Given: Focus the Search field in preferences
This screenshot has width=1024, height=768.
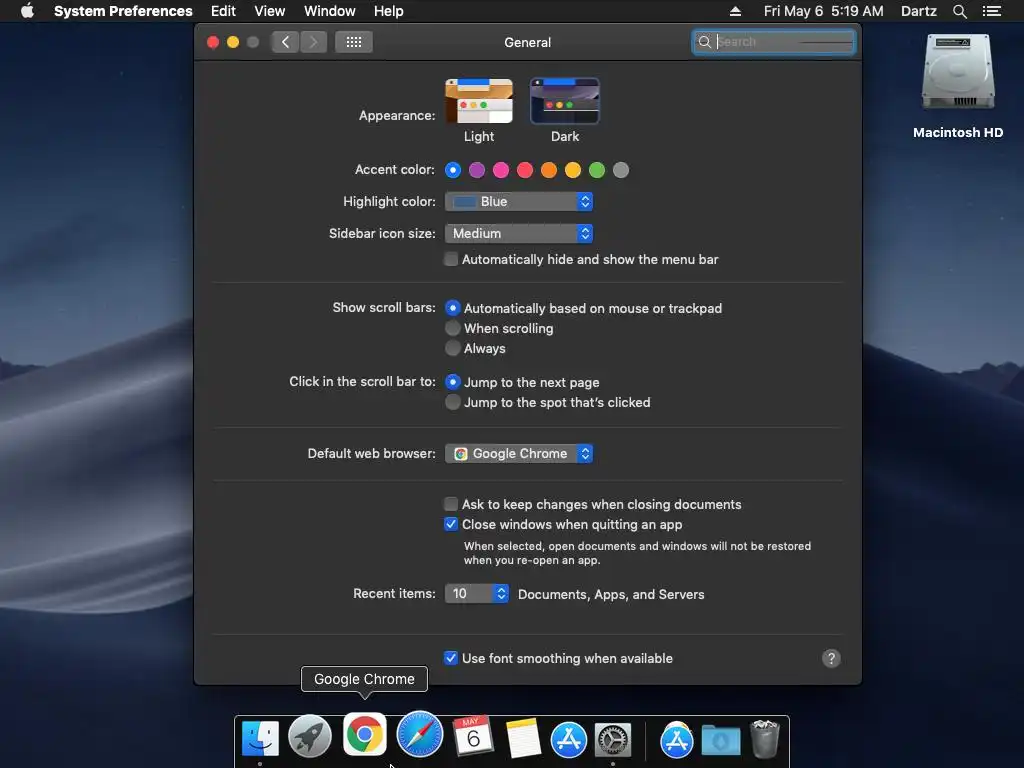Looking at the screenshot, I should click(x=774, y=42).
